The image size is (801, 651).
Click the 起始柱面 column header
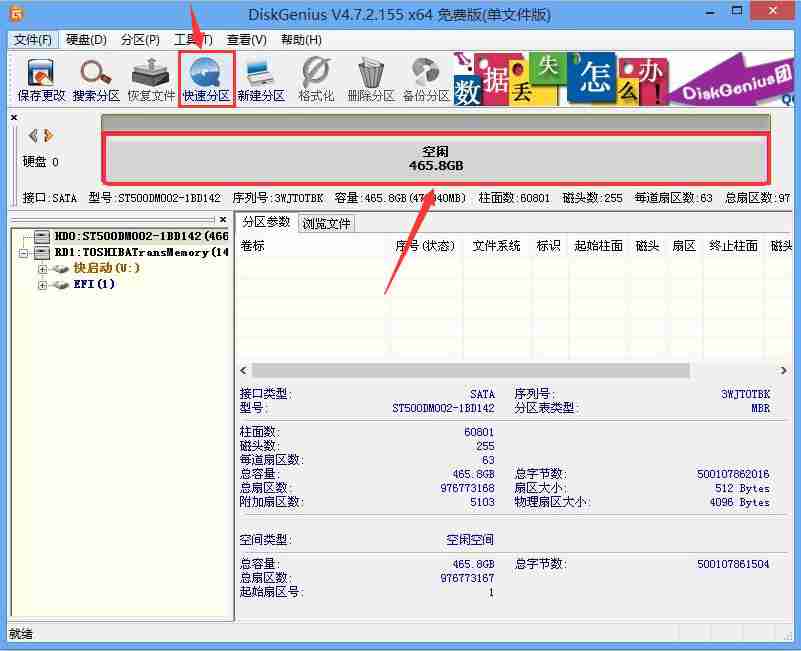click(x=598, y=246)
